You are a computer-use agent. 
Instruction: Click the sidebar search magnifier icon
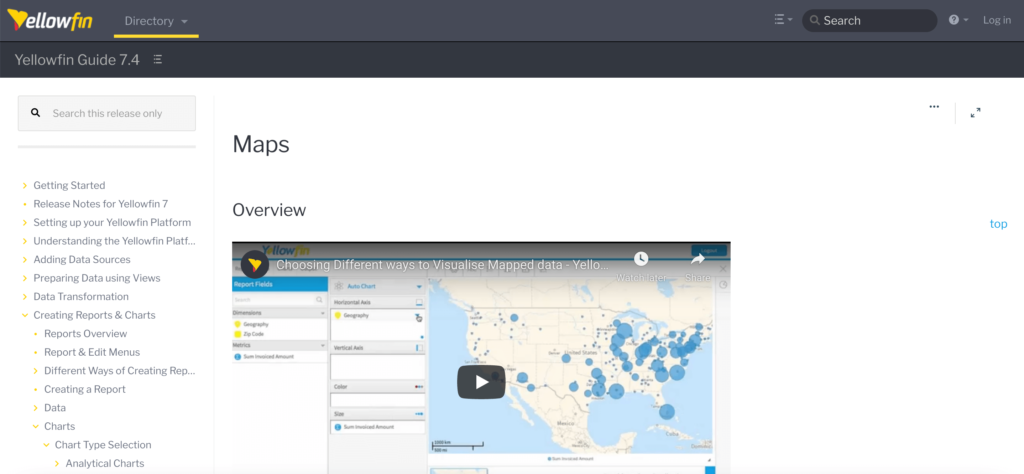[x=36, y=113]
